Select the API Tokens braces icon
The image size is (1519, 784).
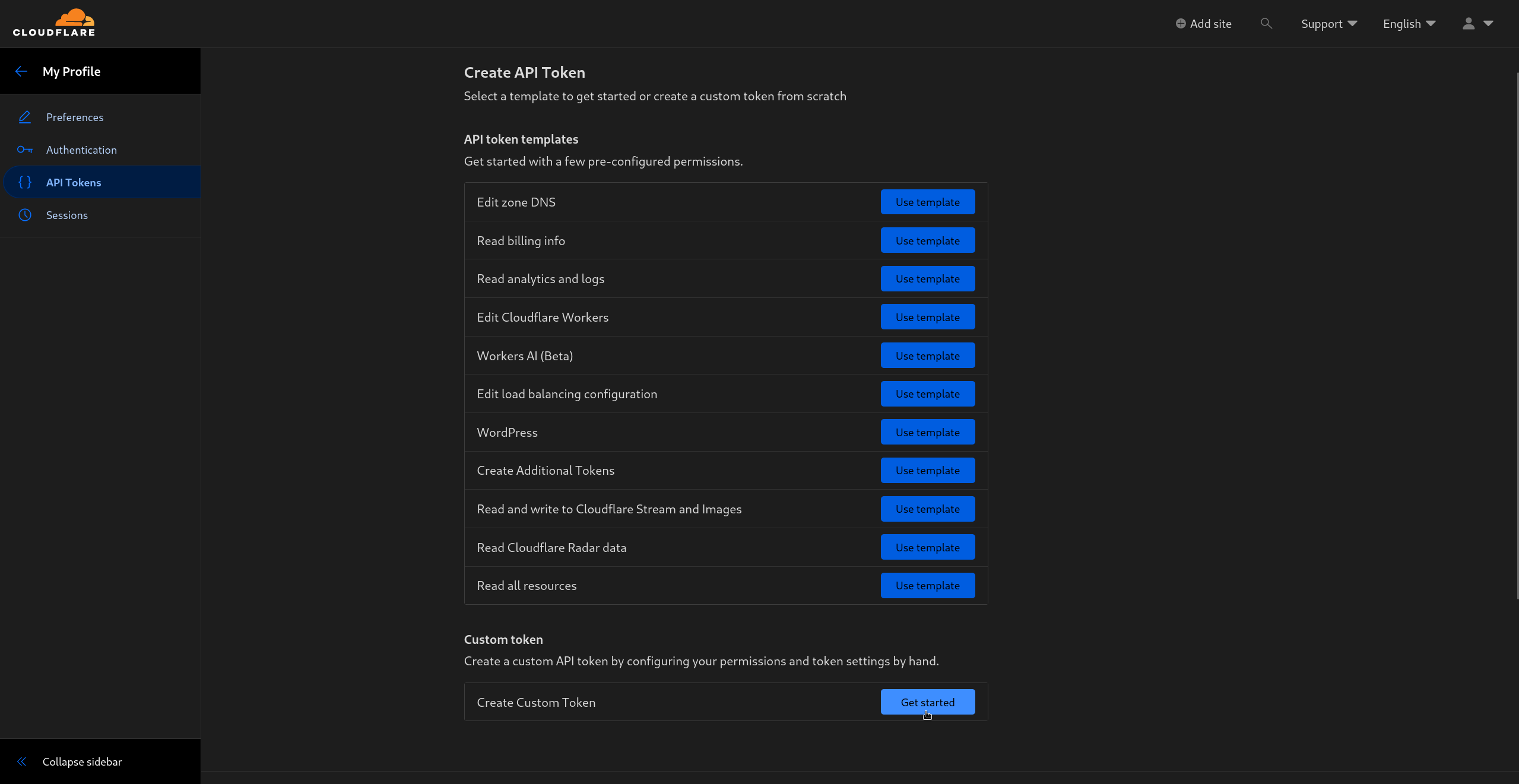[25, 182]
